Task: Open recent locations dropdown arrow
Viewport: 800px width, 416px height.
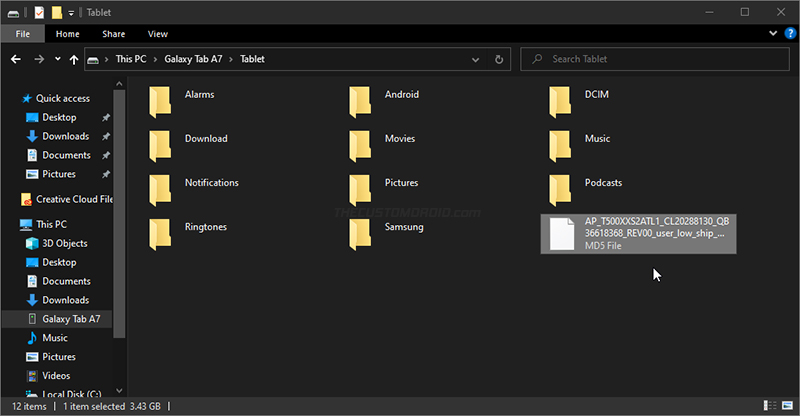Action: pyautogui.click(x=58, y=59)
